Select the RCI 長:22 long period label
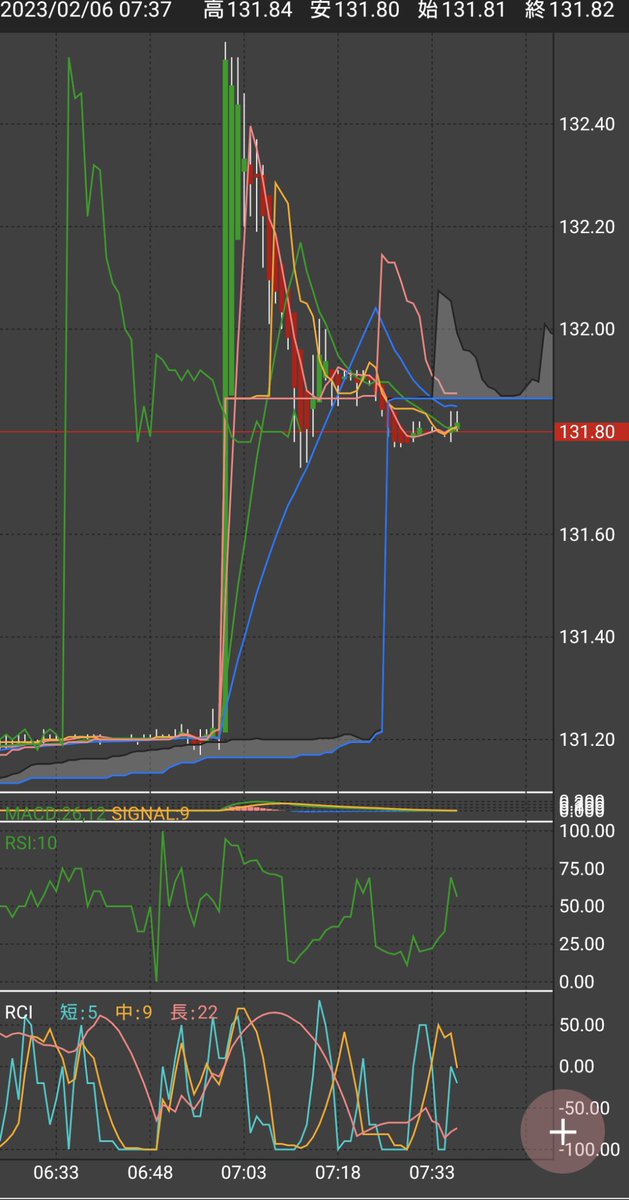The height and width of the screenshot is (1200, 629). point(194,1012)
